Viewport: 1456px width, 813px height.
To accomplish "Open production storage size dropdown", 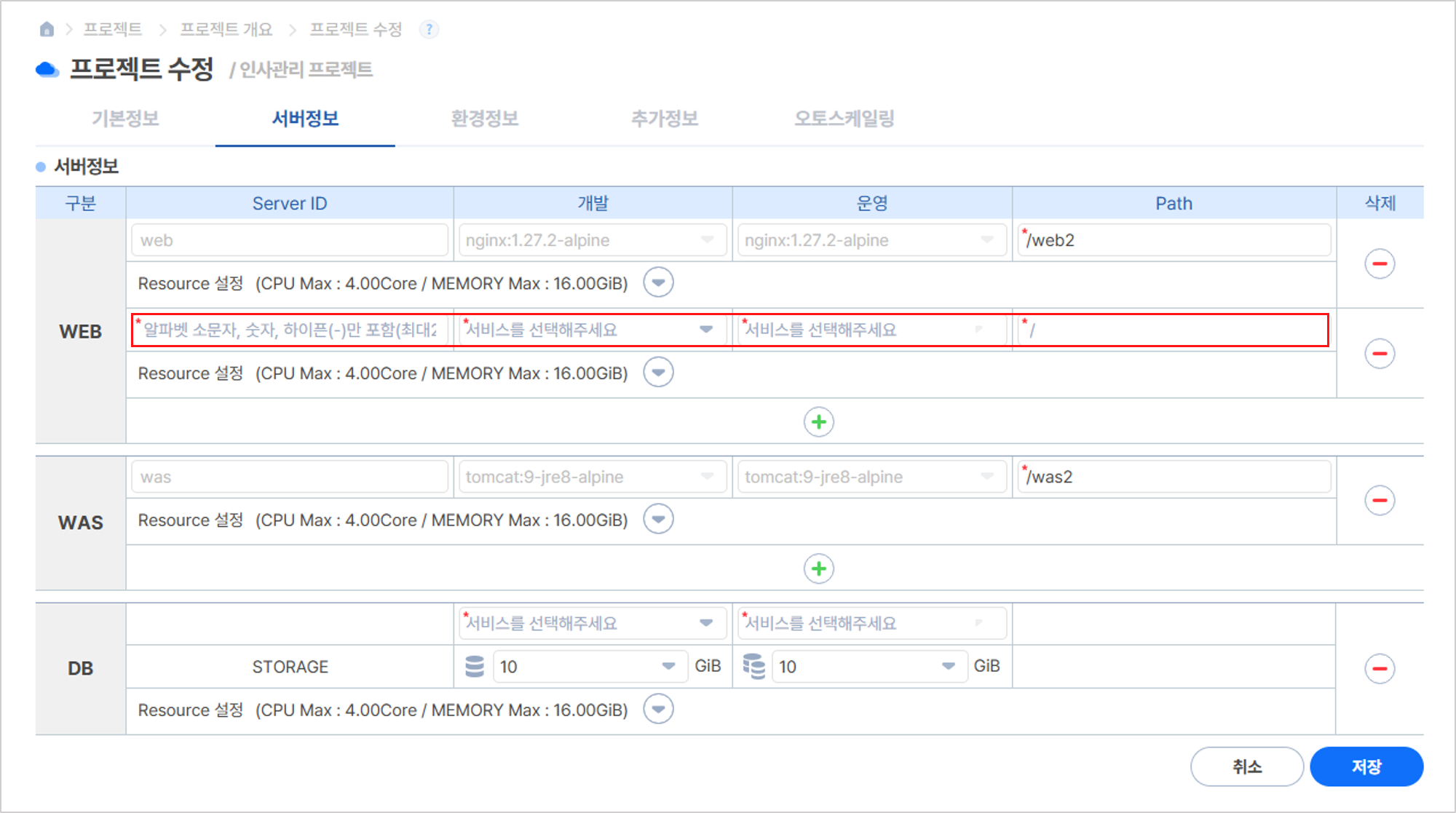I will coord(869,667).
